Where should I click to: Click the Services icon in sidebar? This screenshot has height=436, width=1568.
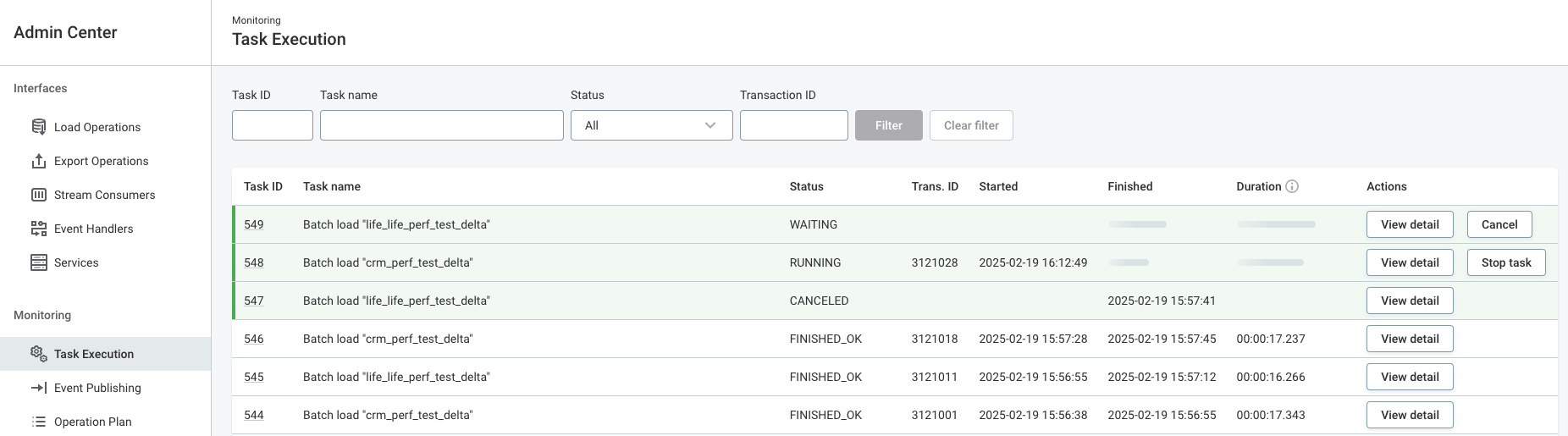pos(39,262)
